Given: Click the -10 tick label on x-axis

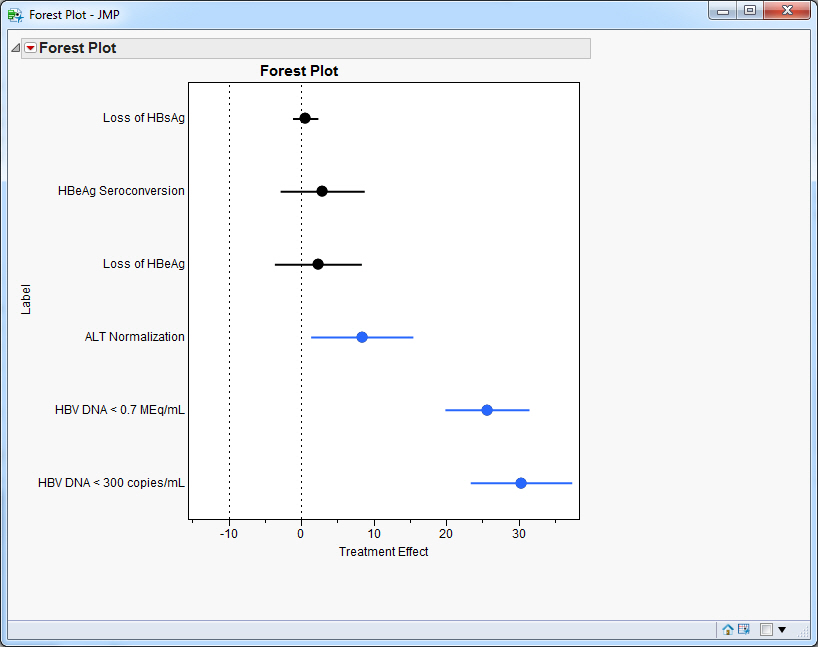Looking at the screenshot, I should (228, 534).
